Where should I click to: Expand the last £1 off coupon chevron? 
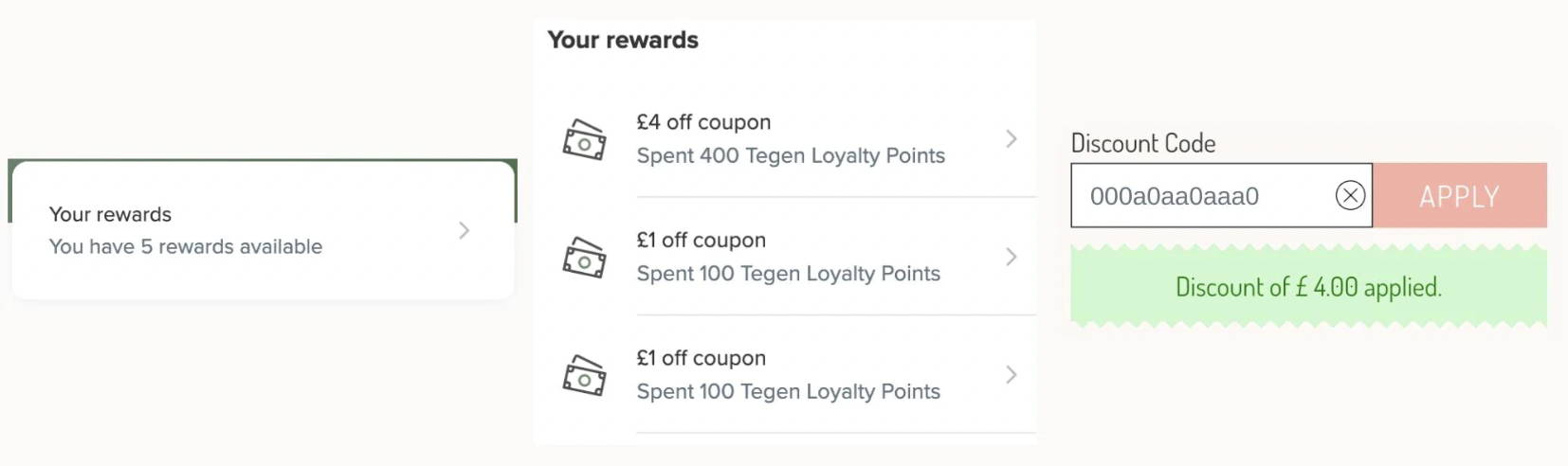point(1012,375)
